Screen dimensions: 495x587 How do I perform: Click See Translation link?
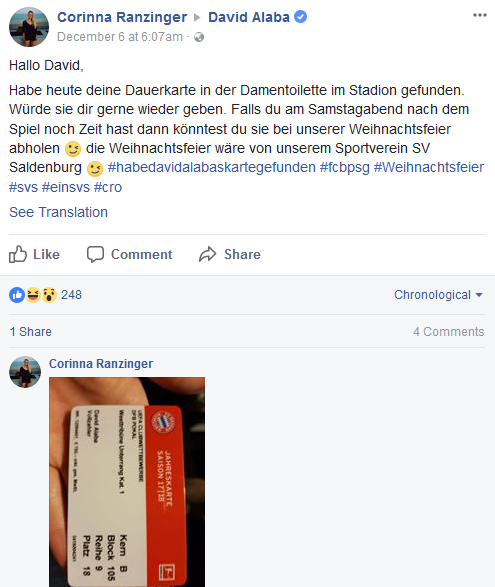click(58, 212)
